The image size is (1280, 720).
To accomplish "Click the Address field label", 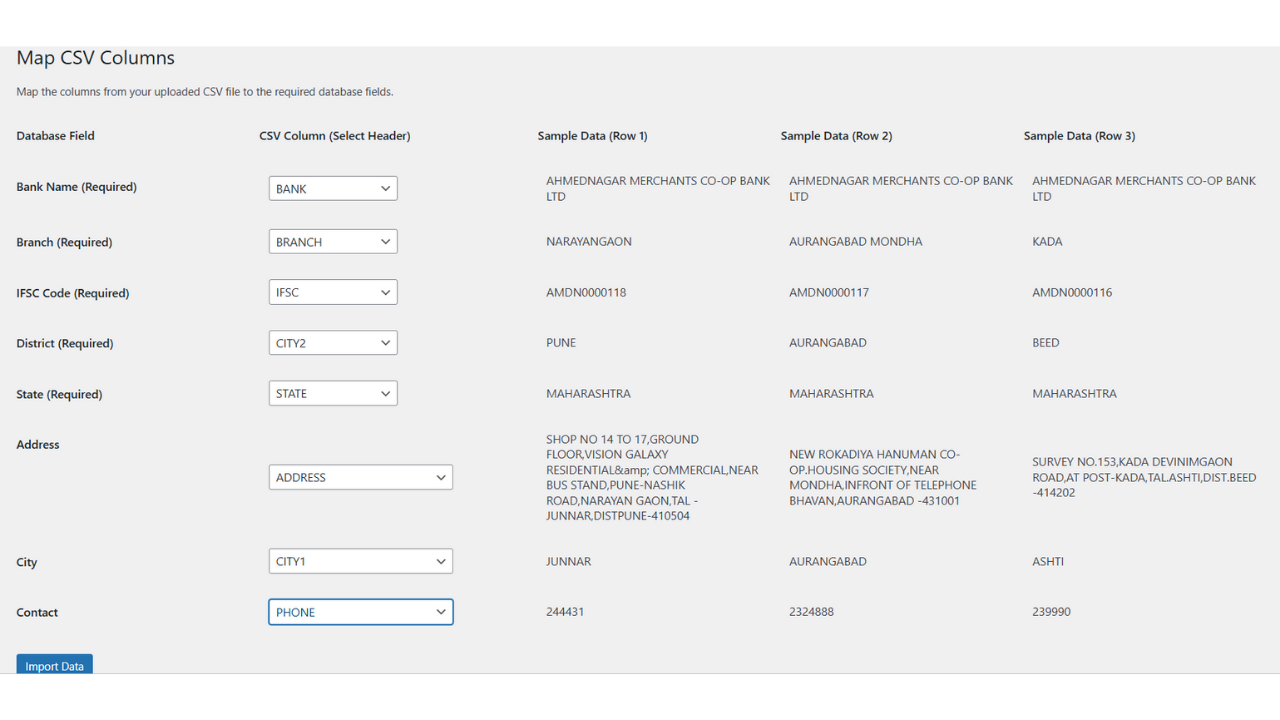I will [38, 444].
